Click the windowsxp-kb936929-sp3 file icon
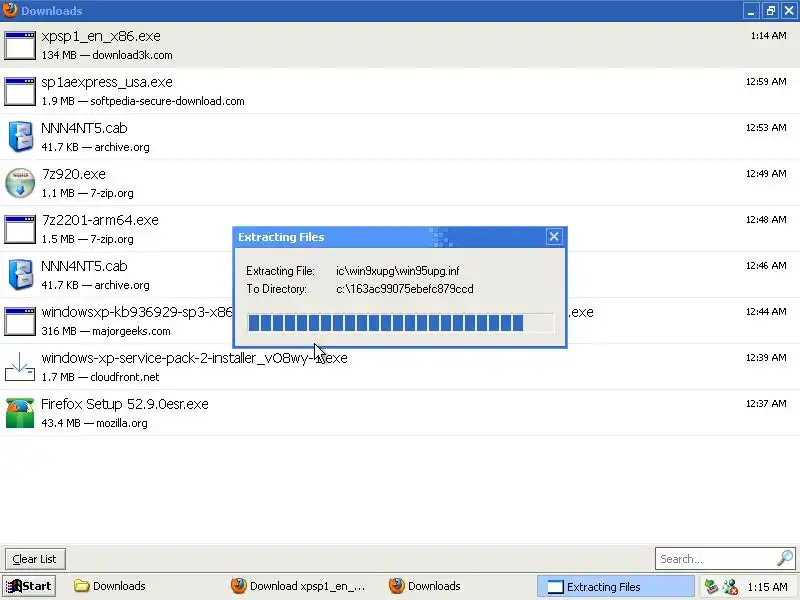This screenshot has height=600, width=800. click(x=20, y=321)
